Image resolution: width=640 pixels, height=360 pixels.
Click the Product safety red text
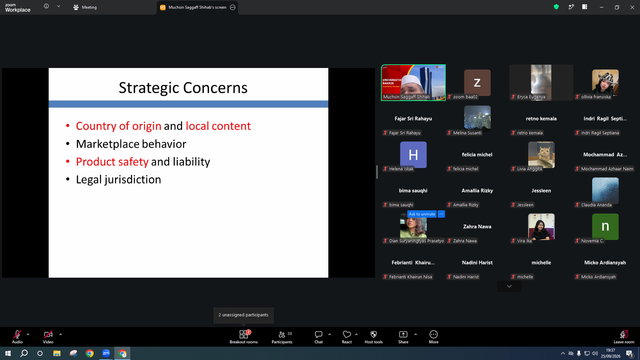point(112,162)
